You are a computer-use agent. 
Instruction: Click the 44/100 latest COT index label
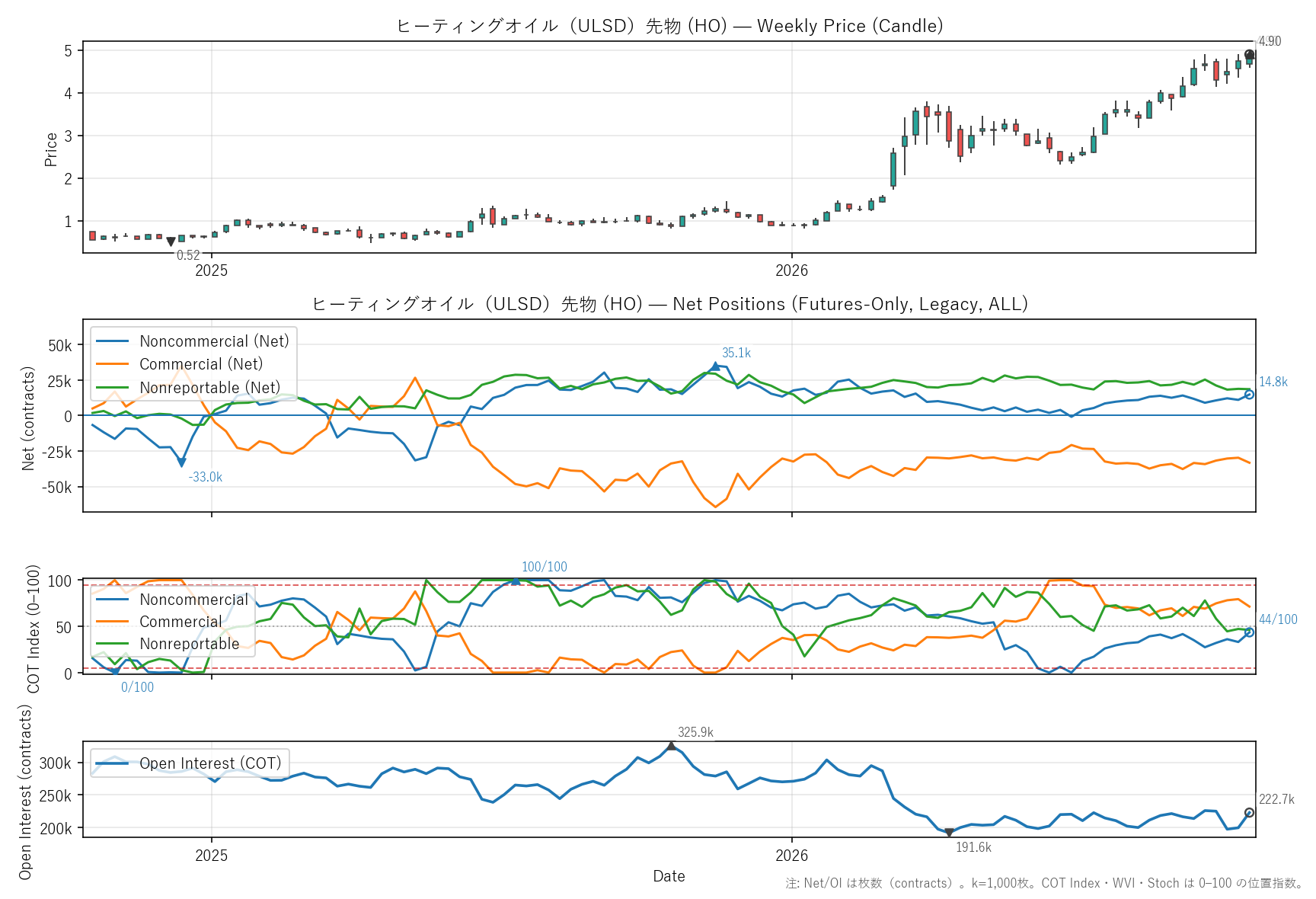[x=1278, y=619]
